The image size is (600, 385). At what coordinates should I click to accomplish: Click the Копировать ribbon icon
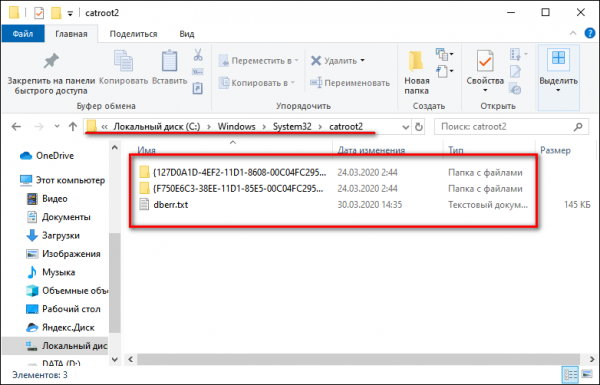[x=123, y=61]
